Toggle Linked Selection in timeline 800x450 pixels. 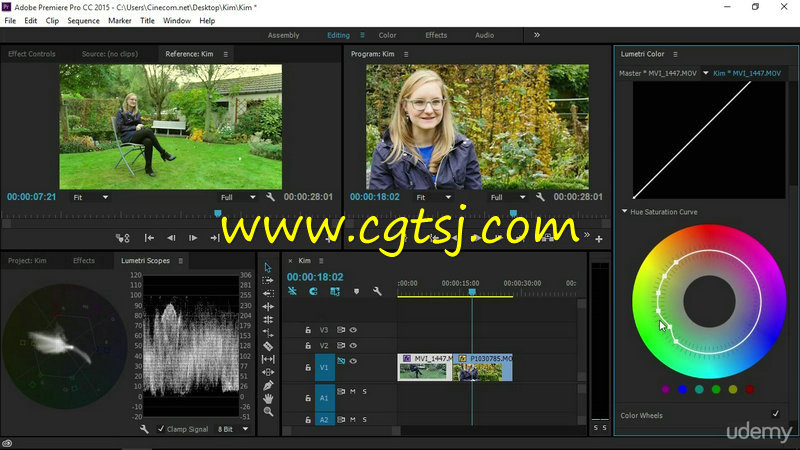[x=335, y=291]
